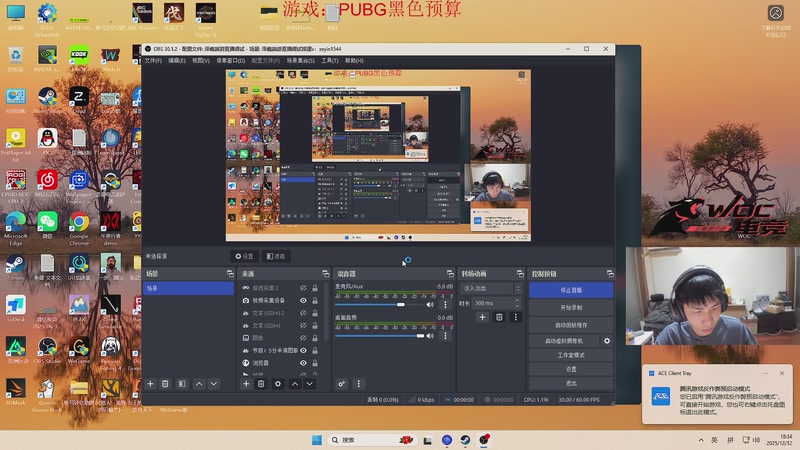Open Microsoft Edge desktop icon
The height and width of the screenshot is (450, 800).
coord(15,226)
